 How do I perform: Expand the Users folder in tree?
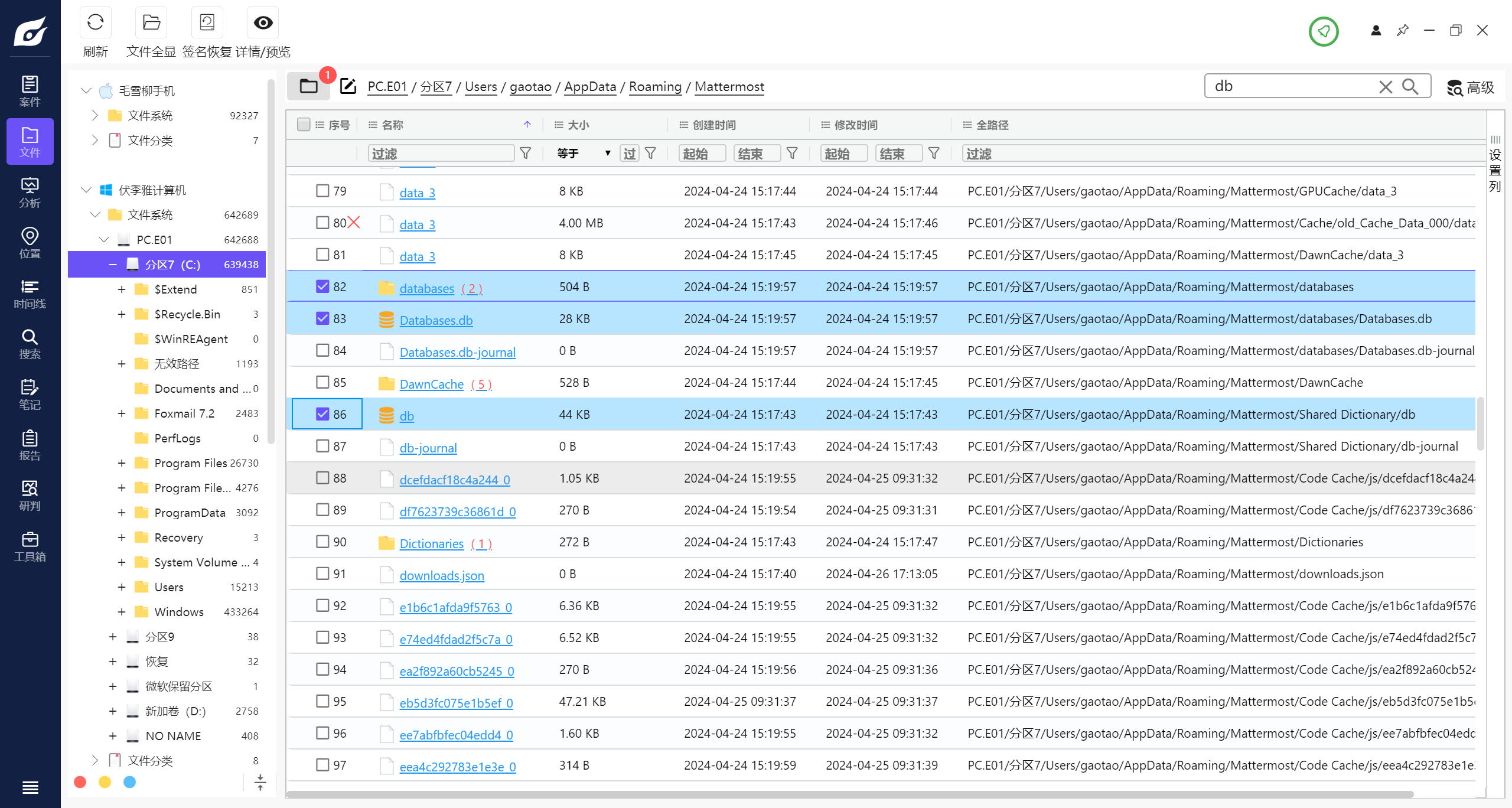coord(122,587)
